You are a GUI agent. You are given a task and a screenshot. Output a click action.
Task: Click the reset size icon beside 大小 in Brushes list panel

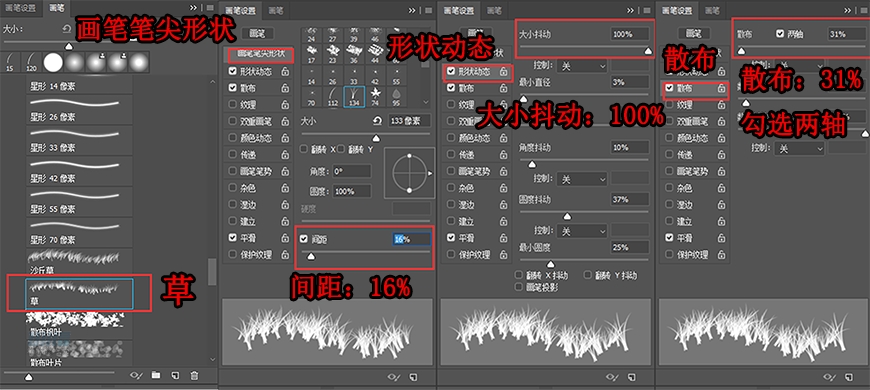pyautogui.click(x=67, y=29)
